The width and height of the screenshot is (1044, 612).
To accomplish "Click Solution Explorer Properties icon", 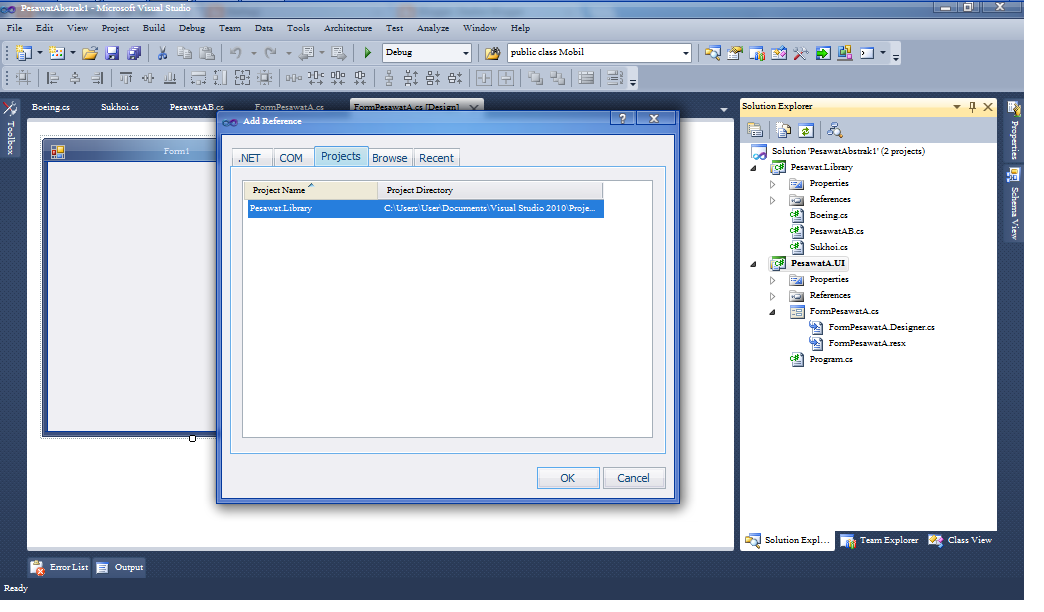I will click(754, 130).
